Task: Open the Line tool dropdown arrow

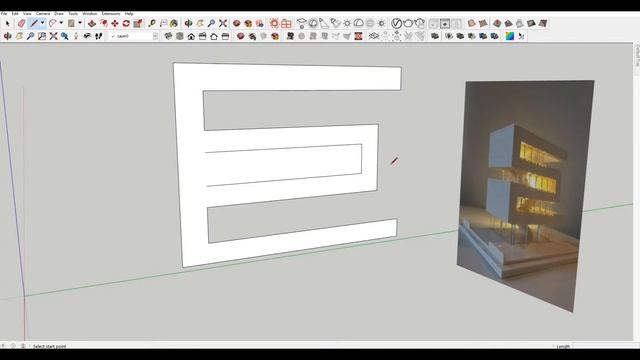Action: (x=42, y=23)
